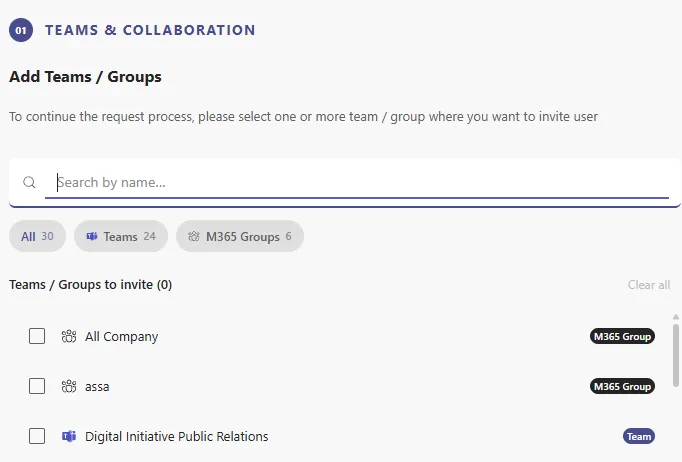Click the group icon beside assa
This screenshot has width=682, height=462.
[69, 386]
